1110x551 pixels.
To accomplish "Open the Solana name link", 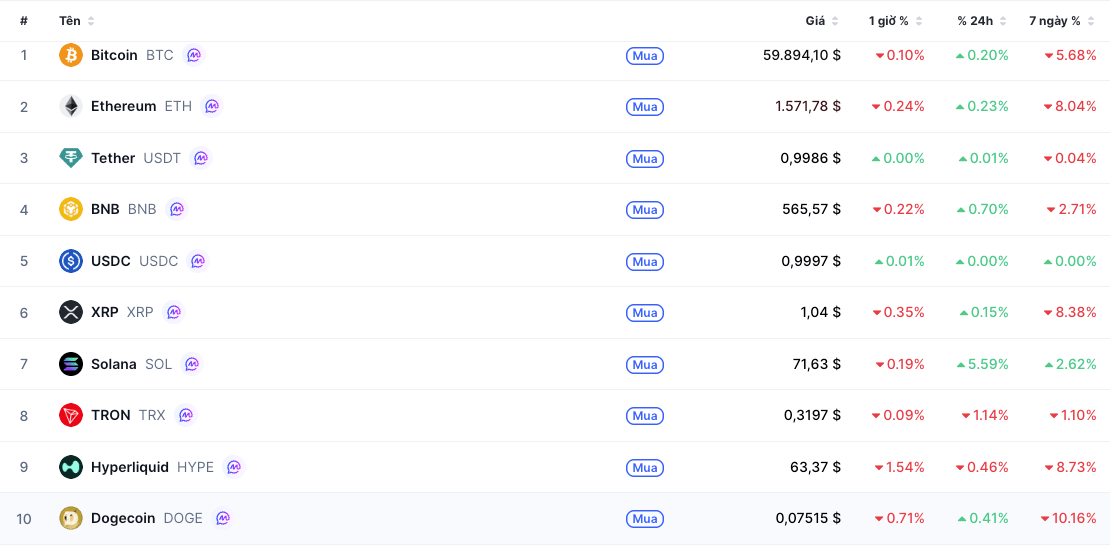I will [113, 364].
